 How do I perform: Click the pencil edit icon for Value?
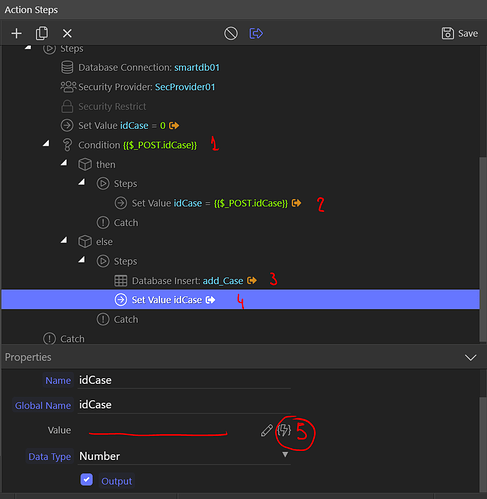[266, 430]
